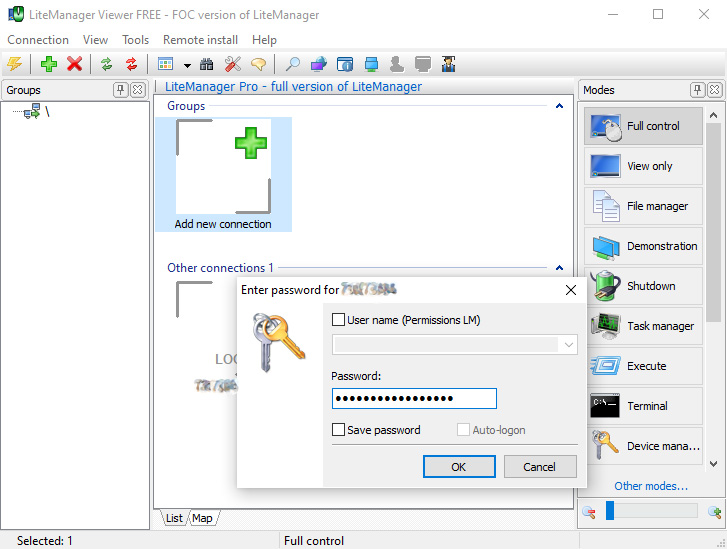Image resolution: width=727 pixels, height=549 pixels.
Task: Click the magnifying glass find icon
Action: (x=292, y=64)
